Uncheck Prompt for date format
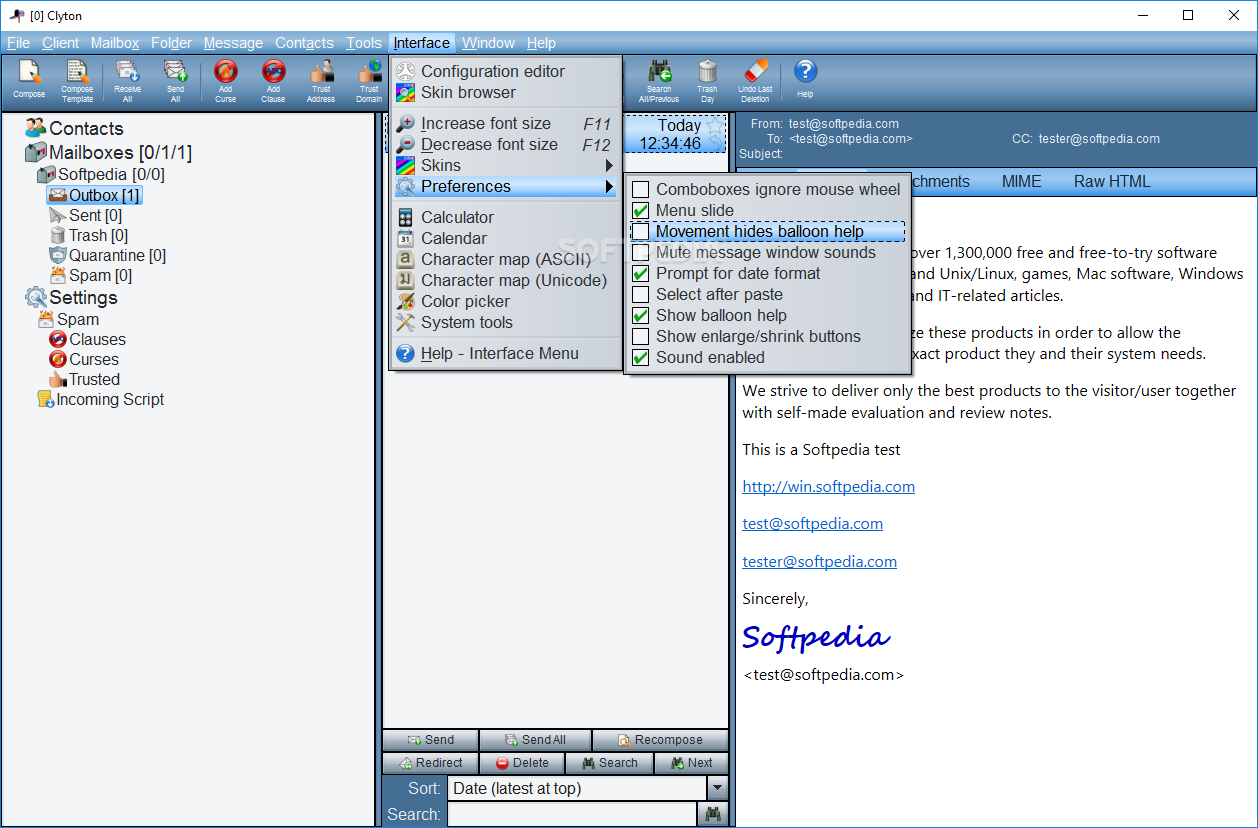This screenshot has width=1258, height=828. (x=765, y=273)
